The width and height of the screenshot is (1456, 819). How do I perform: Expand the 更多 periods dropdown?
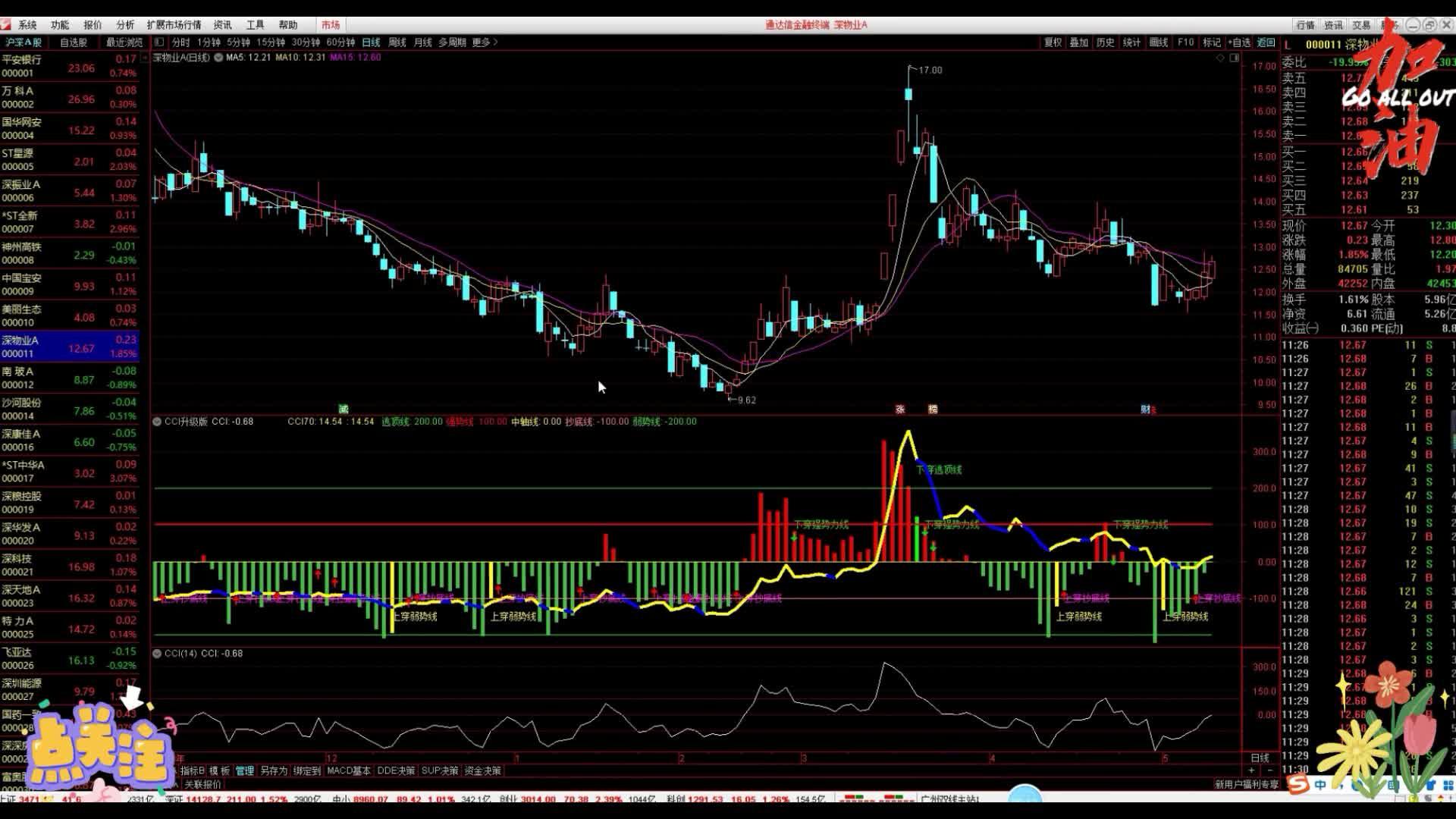pyautogui.click(x=485, y=42)
